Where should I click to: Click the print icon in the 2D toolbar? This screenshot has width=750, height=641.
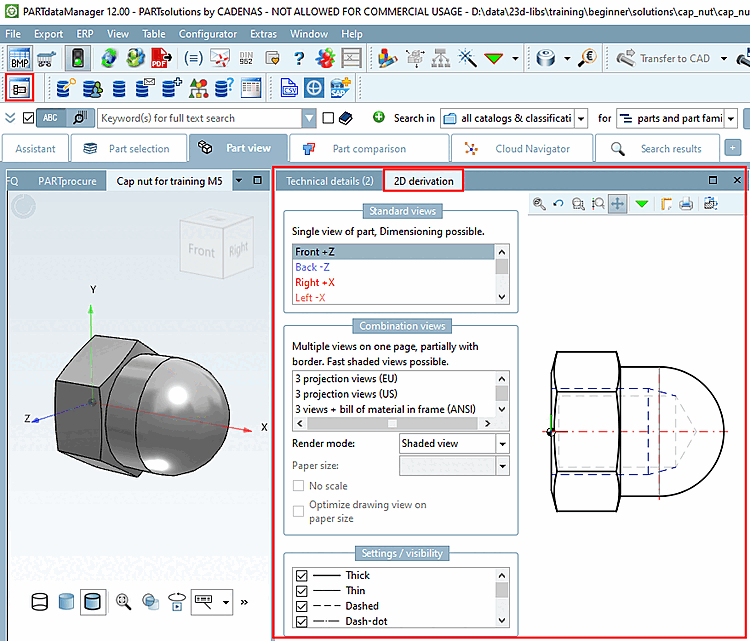click(686, 204)
